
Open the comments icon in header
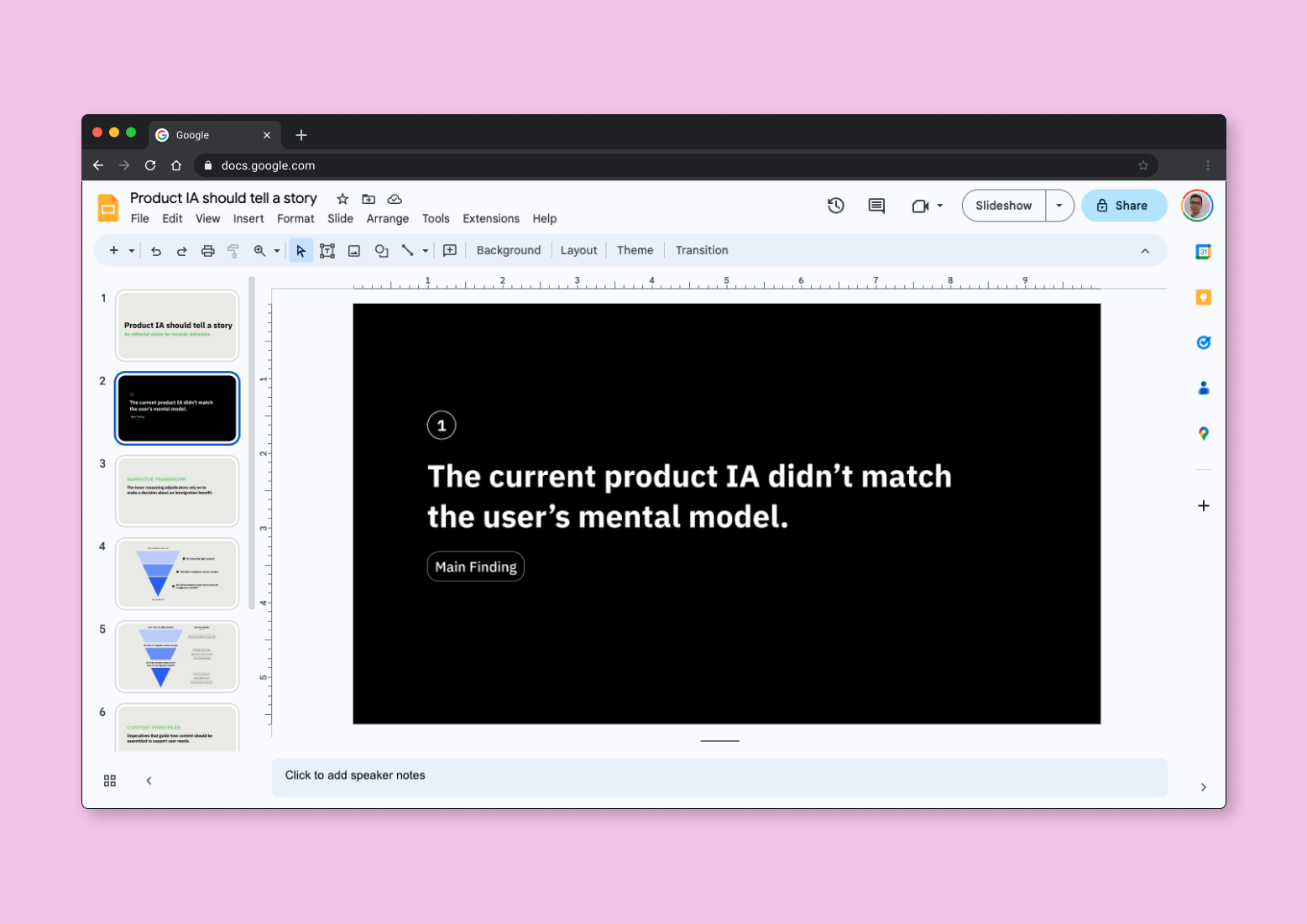(876, 206)
